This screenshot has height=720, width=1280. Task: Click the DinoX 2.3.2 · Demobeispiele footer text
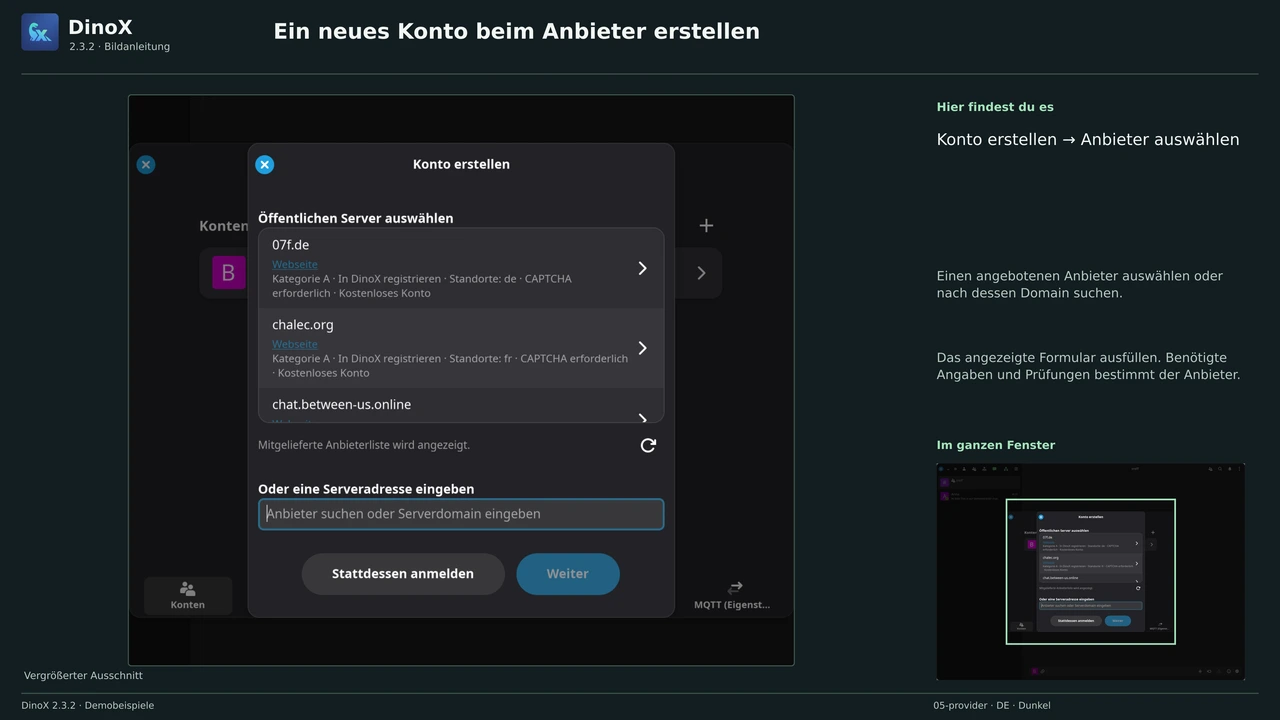click(x=88, y=706)
